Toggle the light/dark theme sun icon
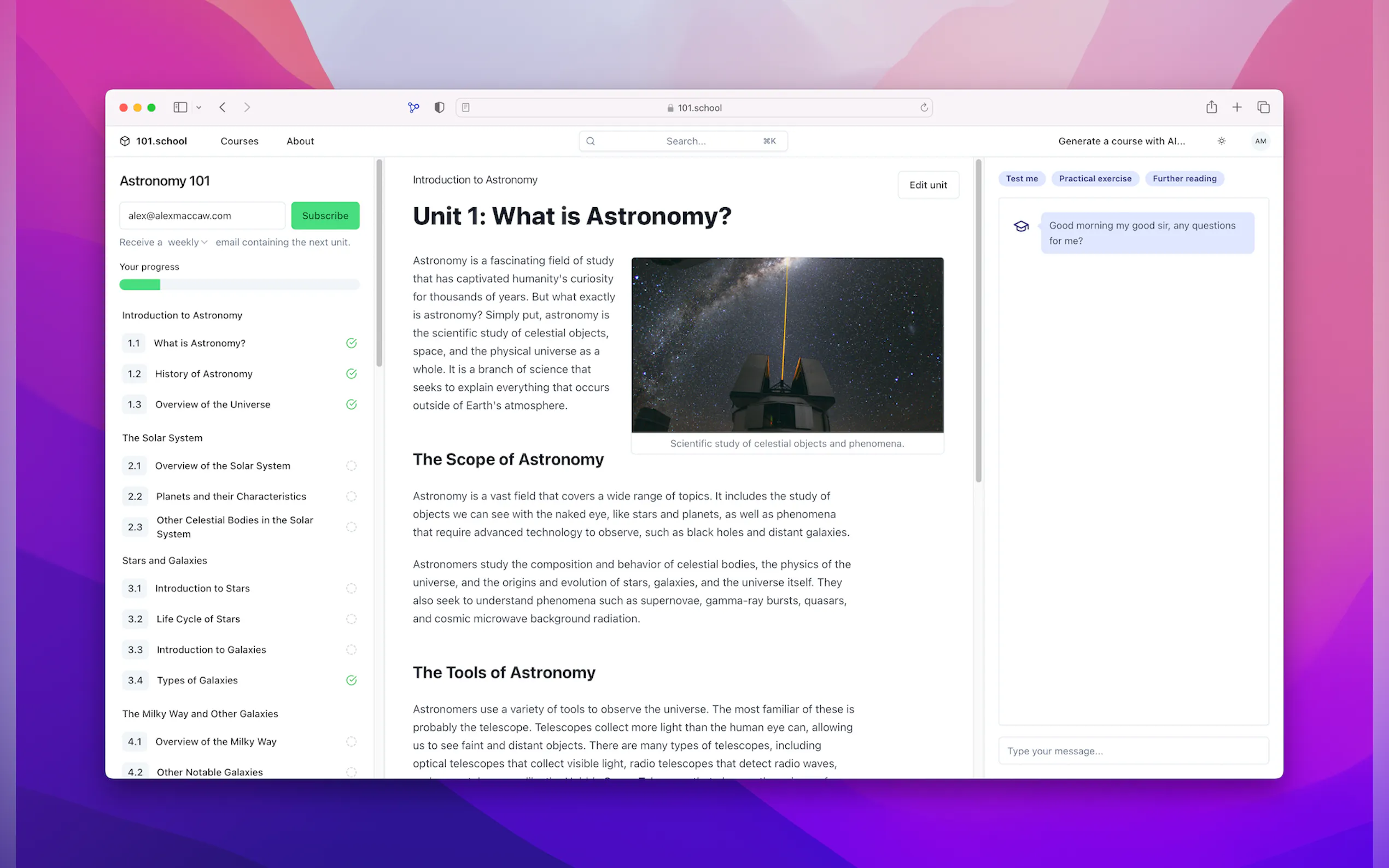The width and height of the screenshot is (1389, 868). coord(1221,141)
